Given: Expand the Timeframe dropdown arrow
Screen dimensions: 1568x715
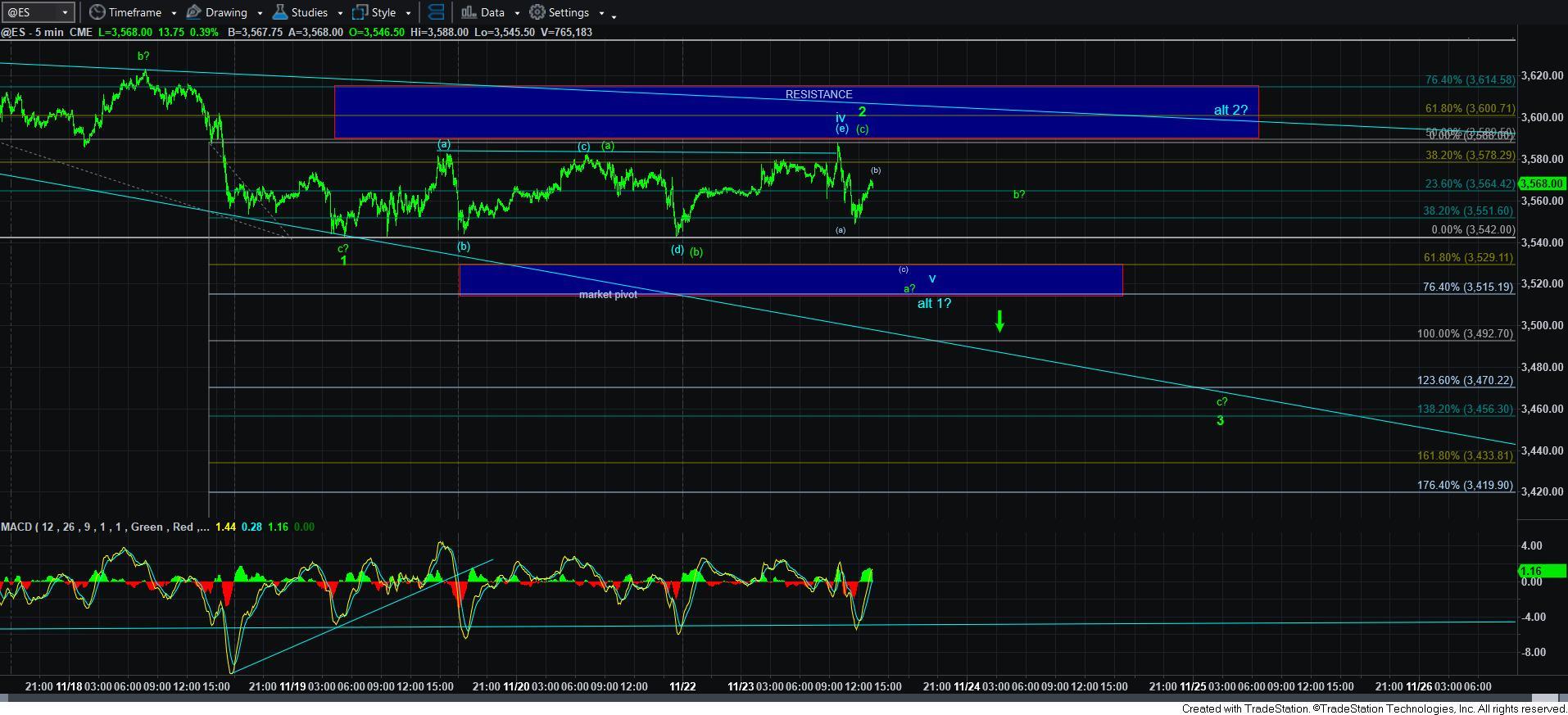Looking at the screenshot, I should click(174, 13).
